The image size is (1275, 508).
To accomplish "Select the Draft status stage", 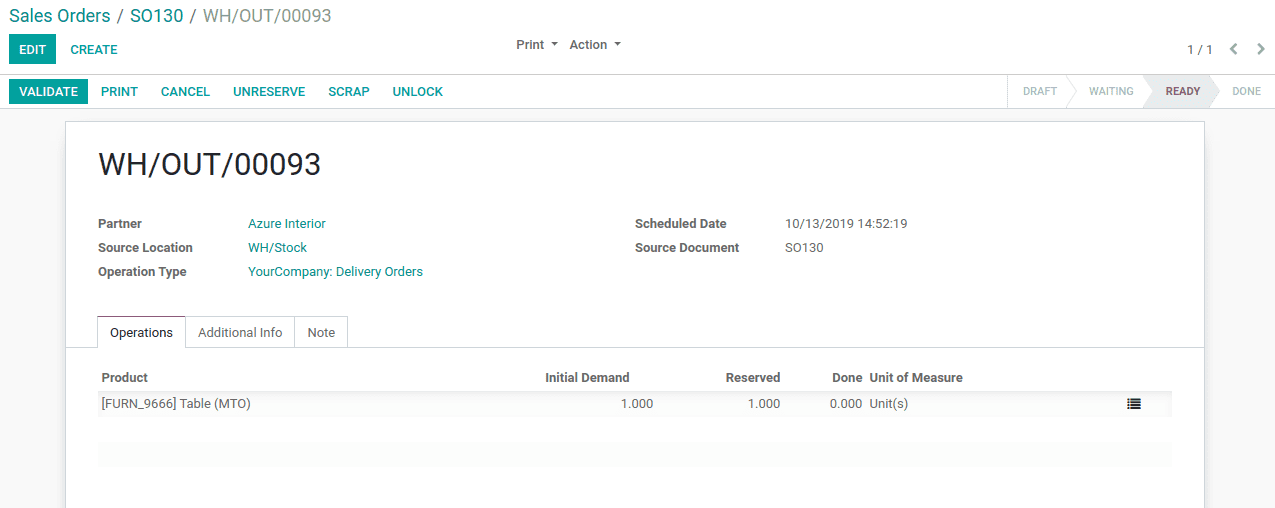I will click(x=1039, y=91).
